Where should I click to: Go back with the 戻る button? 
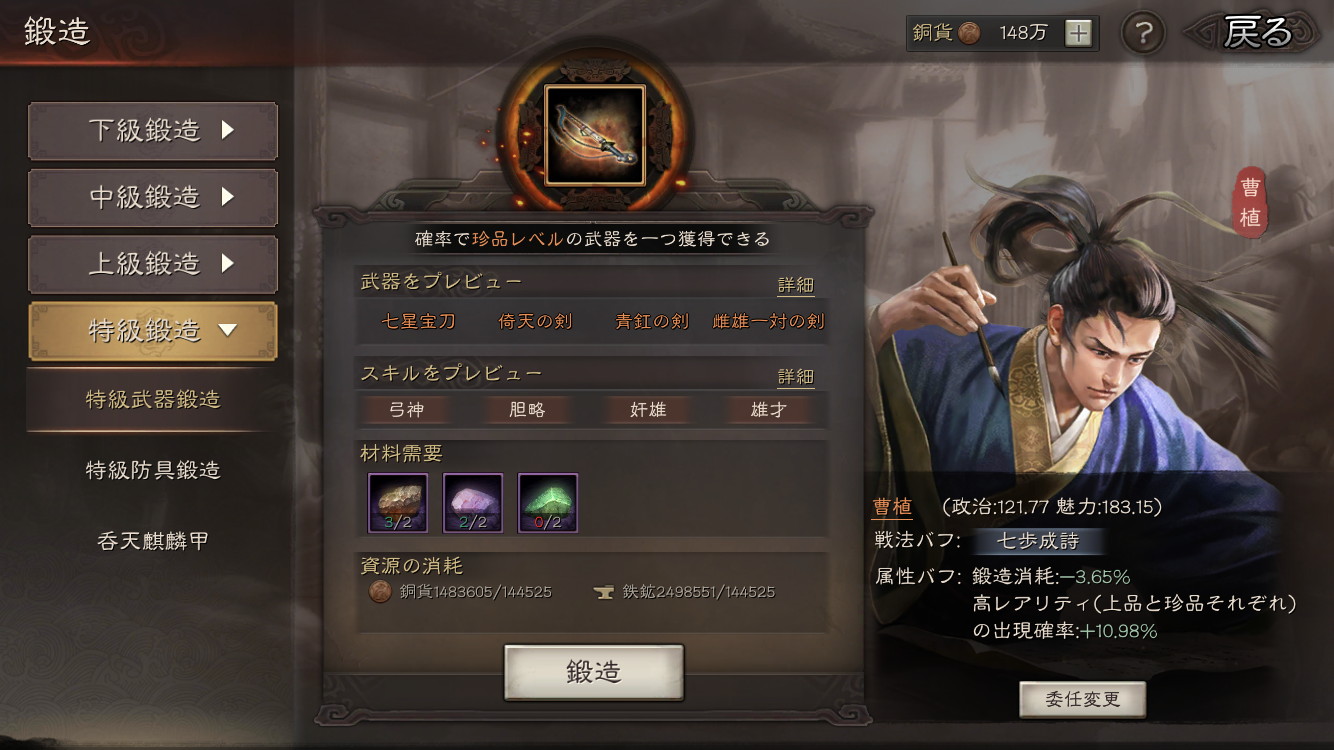click(x=1258, y=33)
